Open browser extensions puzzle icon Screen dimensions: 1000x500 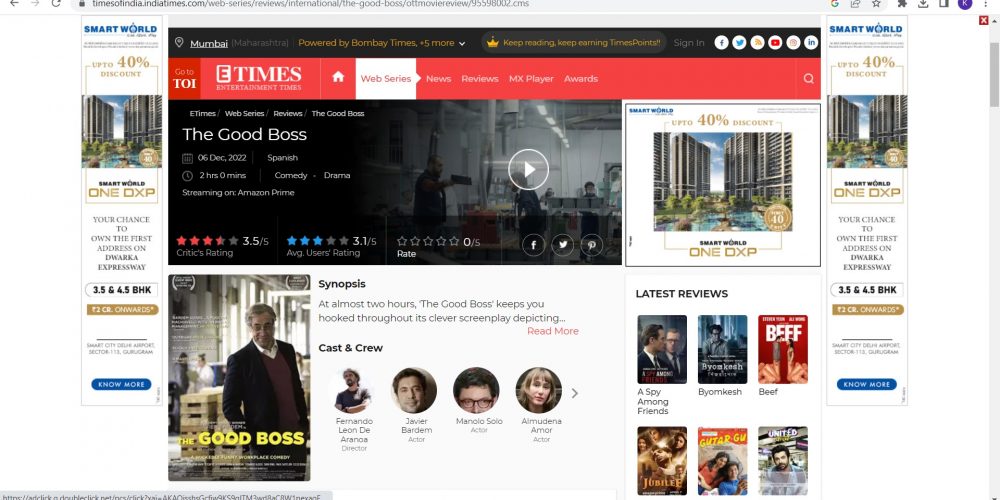tap(902, 4)
